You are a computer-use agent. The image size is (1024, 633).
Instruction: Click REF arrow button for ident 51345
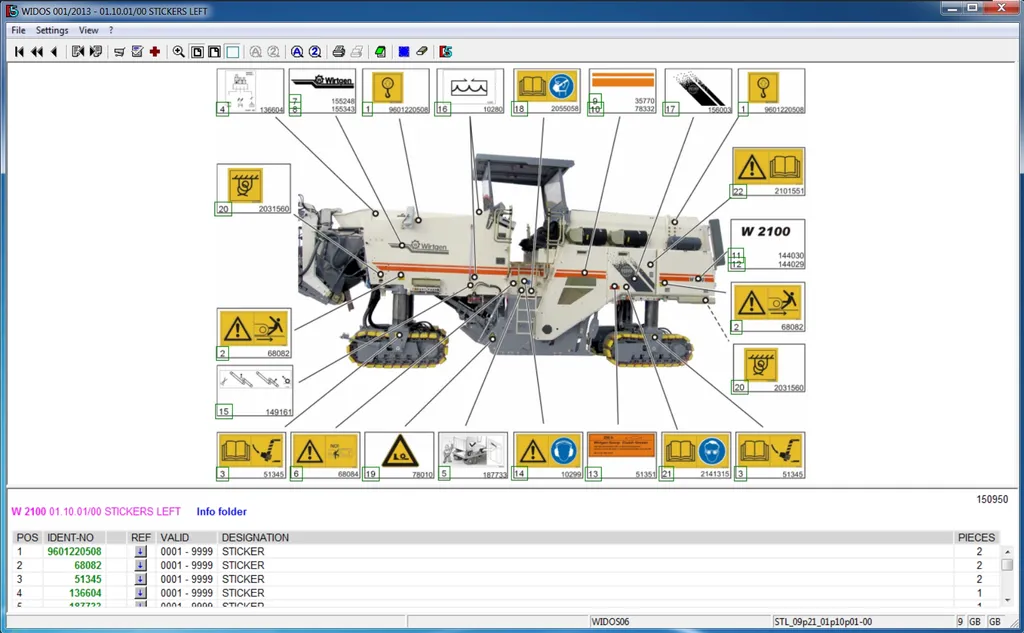(x=140, y=579)
